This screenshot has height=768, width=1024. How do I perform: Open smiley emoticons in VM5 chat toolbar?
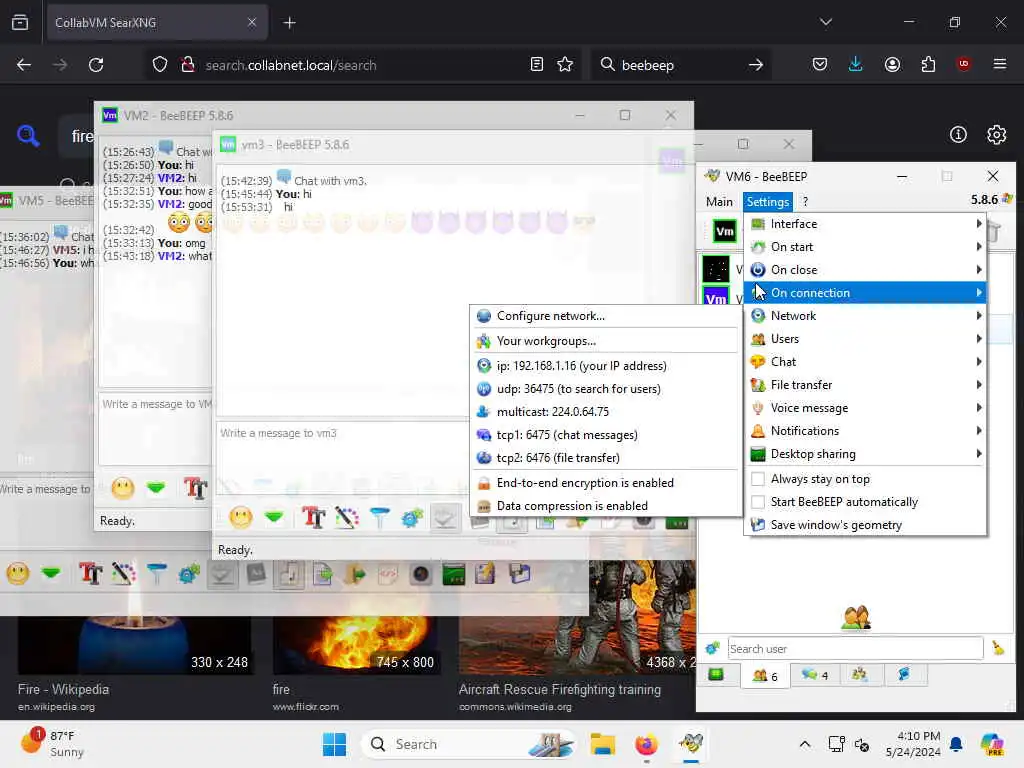tap(18, 574)
